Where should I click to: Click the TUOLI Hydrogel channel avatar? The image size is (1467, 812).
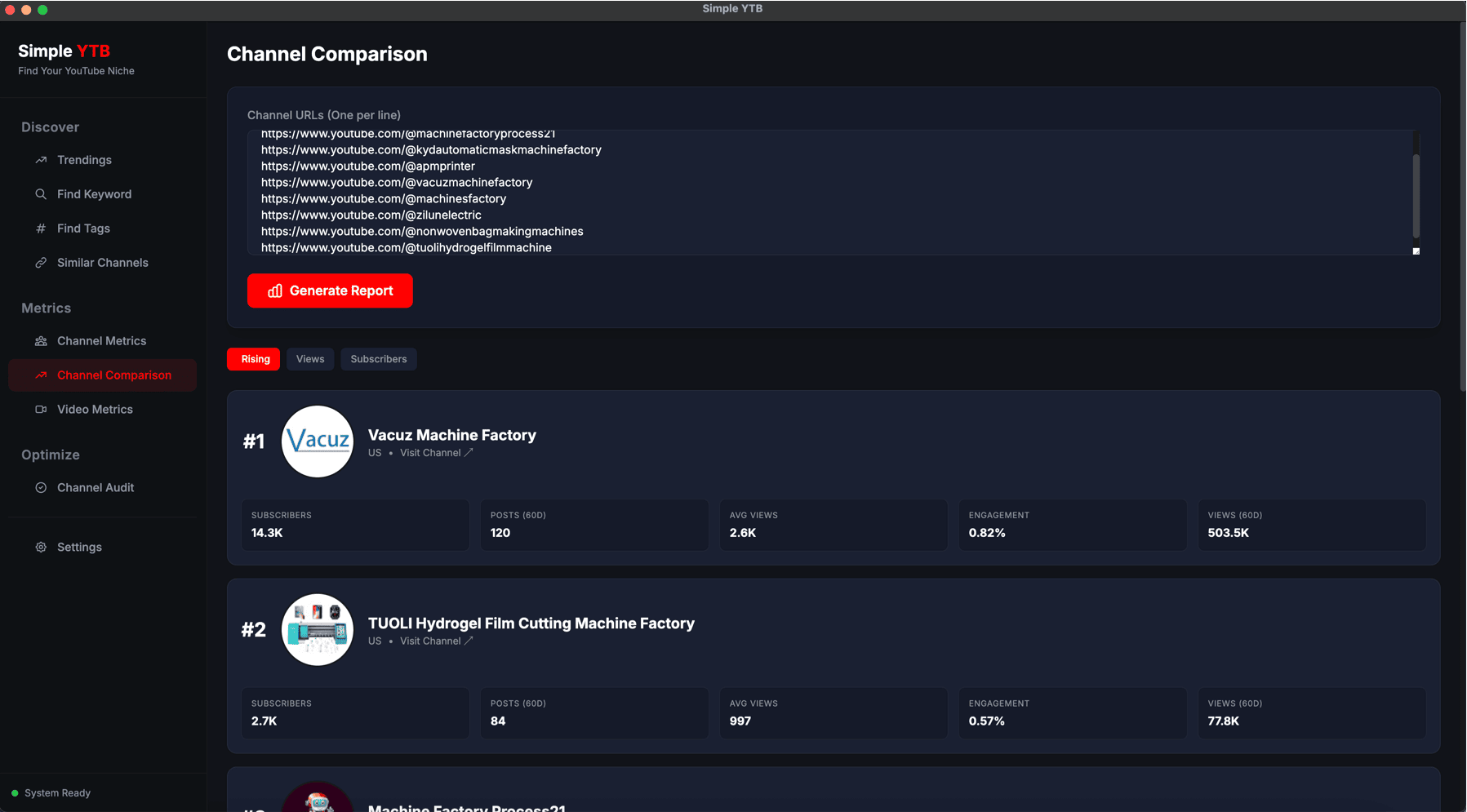coord(318,630)
